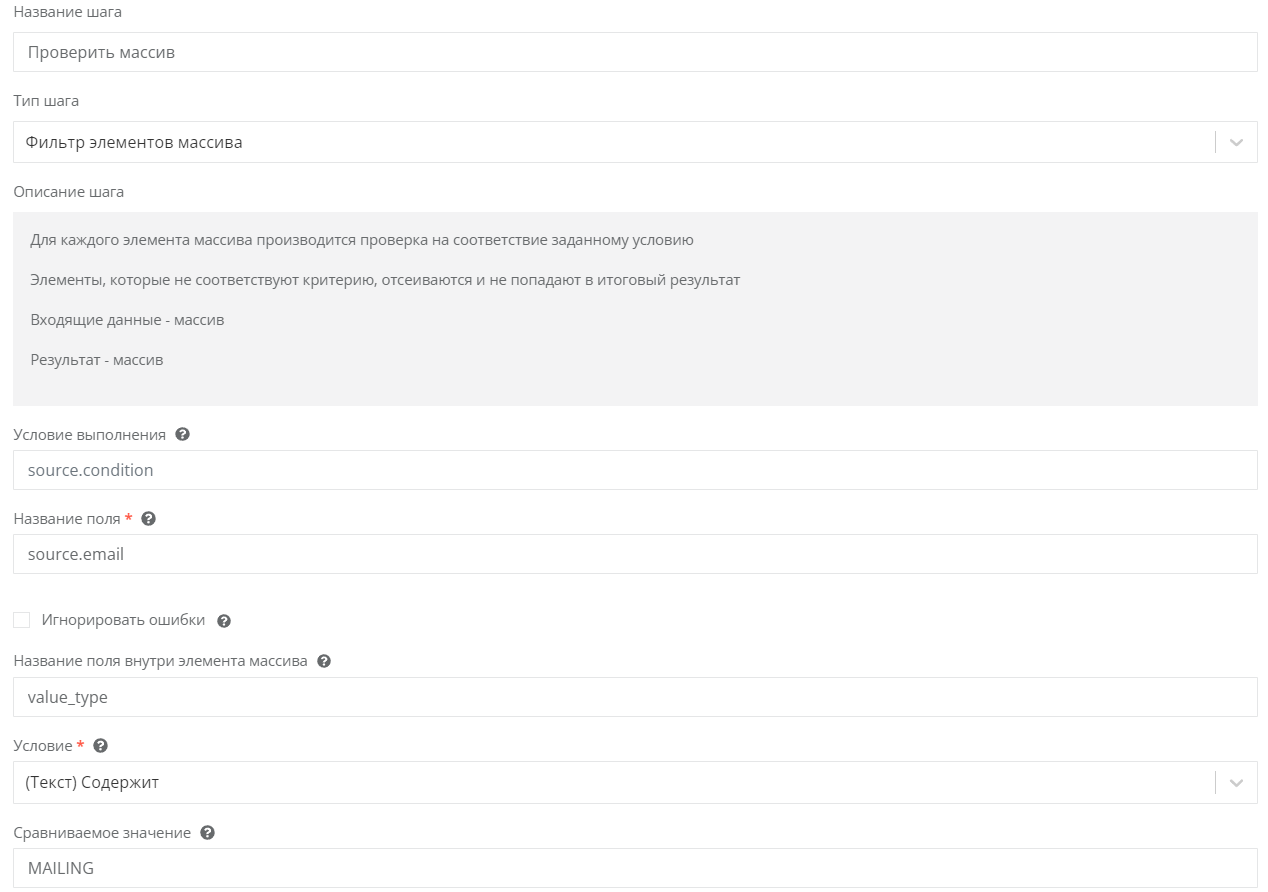Click the source.condition input field
This screenshot has height=892, width=1268.
634,470
